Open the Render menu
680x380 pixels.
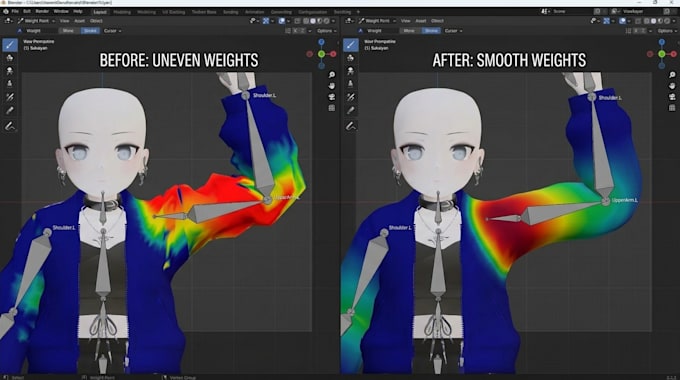(x=42, y=11)
